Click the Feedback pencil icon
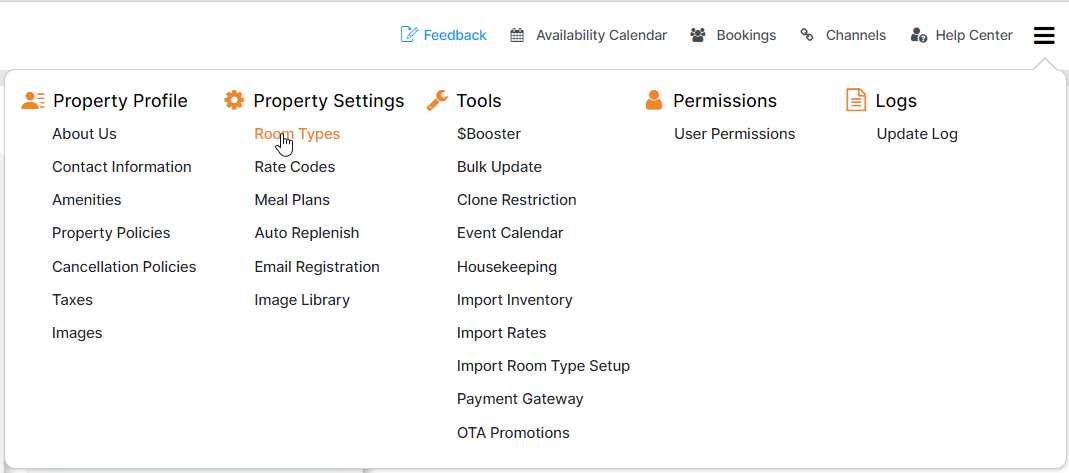This screenshot has width=1069, height=473. point(408,35)
